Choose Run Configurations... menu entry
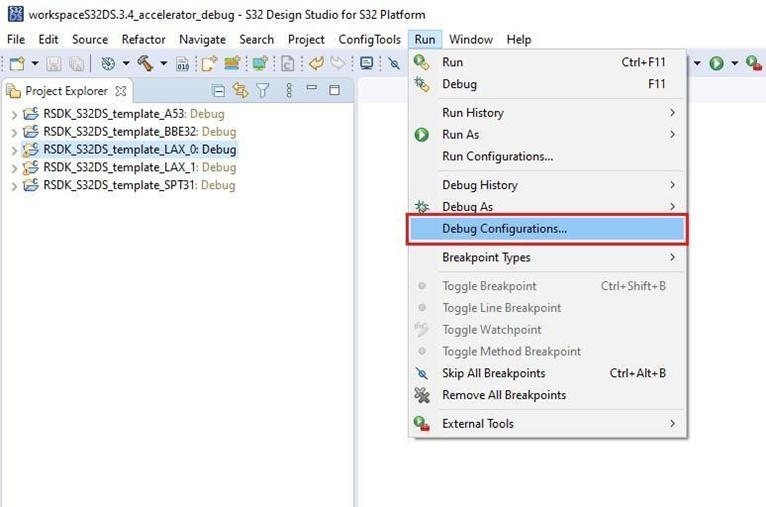This screenshot has height=507, width=766. (547, 156)
